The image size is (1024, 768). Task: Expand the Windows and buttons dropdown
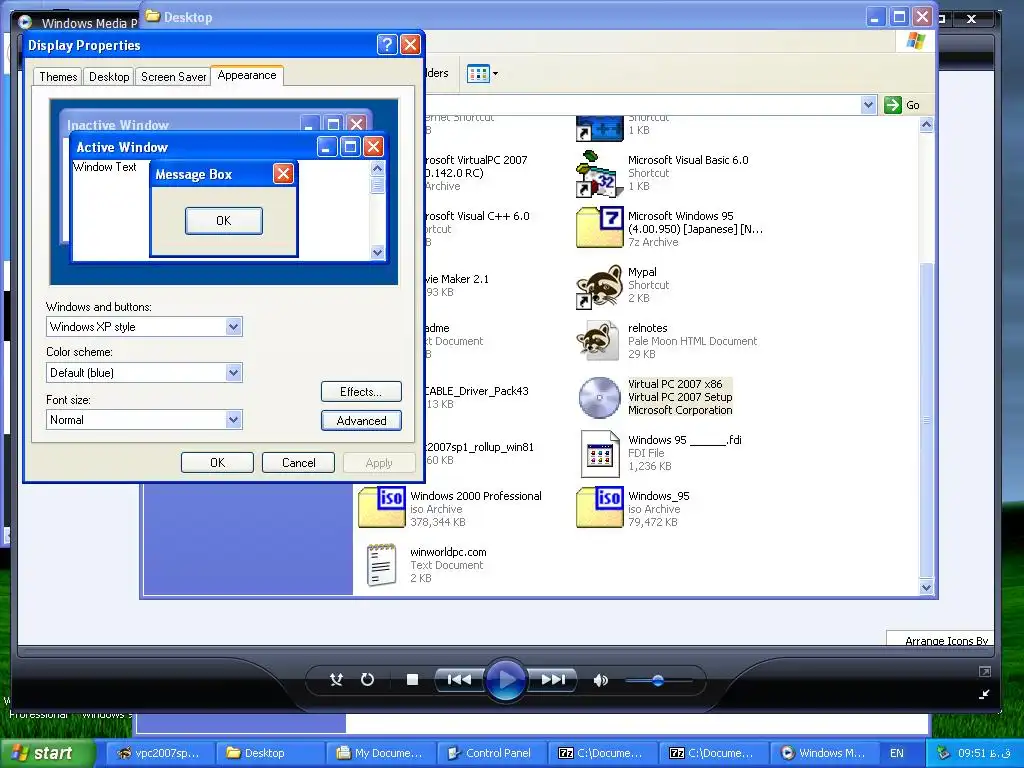[x=233, y=327]
